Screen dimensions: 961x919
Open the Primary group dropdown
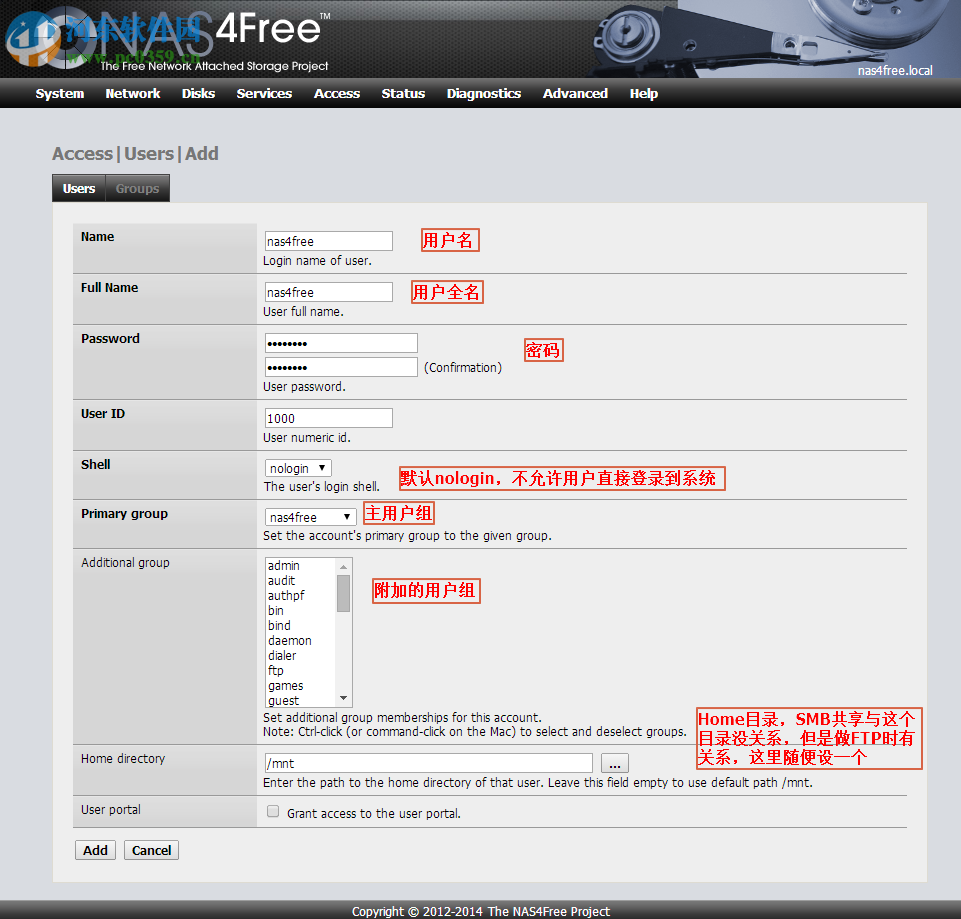click(310, 517)
